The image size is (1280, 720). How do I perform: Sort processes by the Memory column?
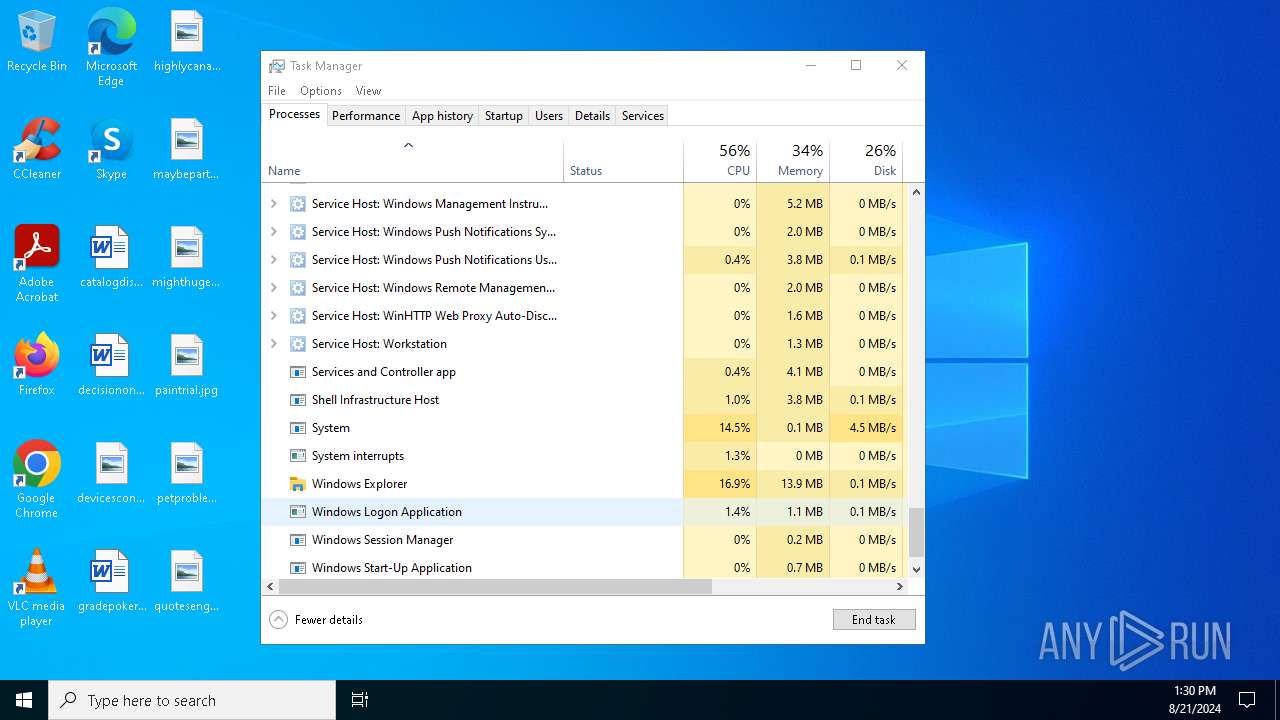[x=793, y=161]
